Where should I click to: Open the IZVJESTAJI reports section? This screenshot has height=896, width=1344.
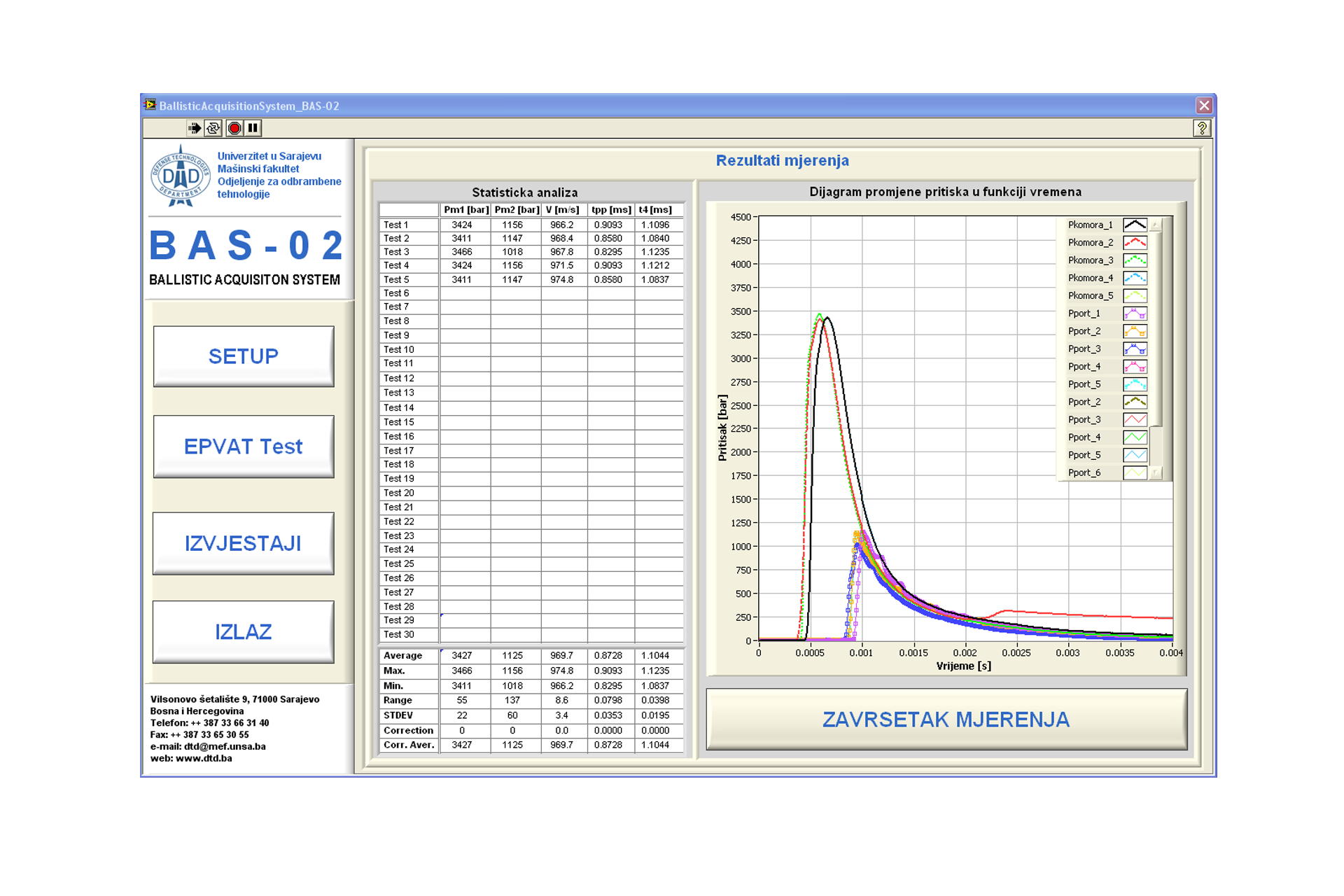click(243, 543)
